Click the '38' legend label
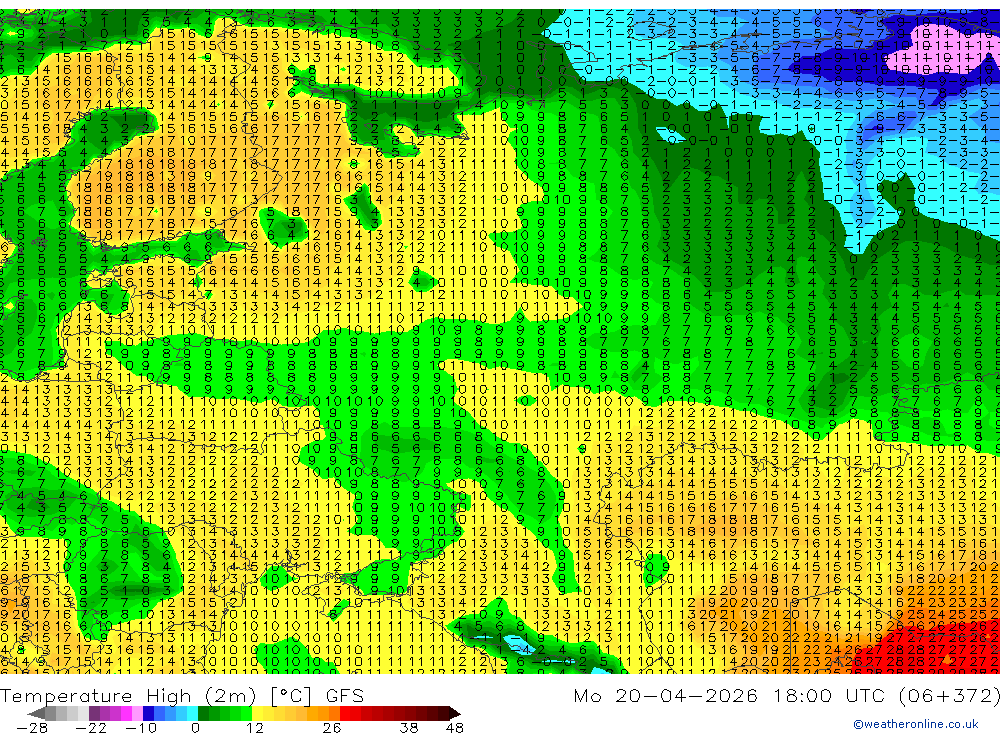The image size is (1000, 733). [x=409, y=727]
